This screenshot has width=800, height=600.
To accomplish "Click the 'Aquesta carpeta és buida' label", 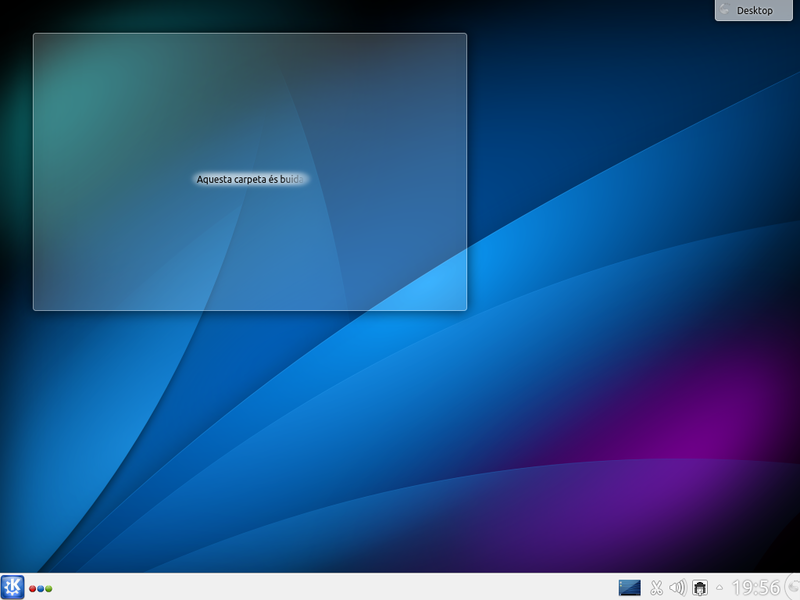I will (251, 180).
